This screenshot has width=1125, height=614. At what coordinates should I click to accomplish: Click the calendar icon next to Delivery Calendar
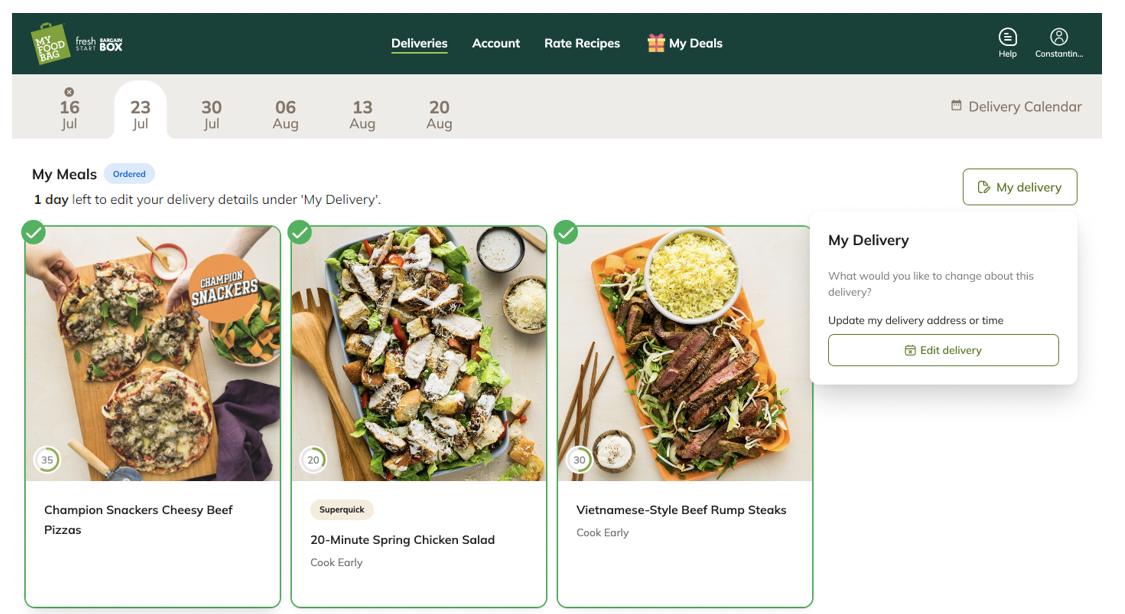(956, 105)
